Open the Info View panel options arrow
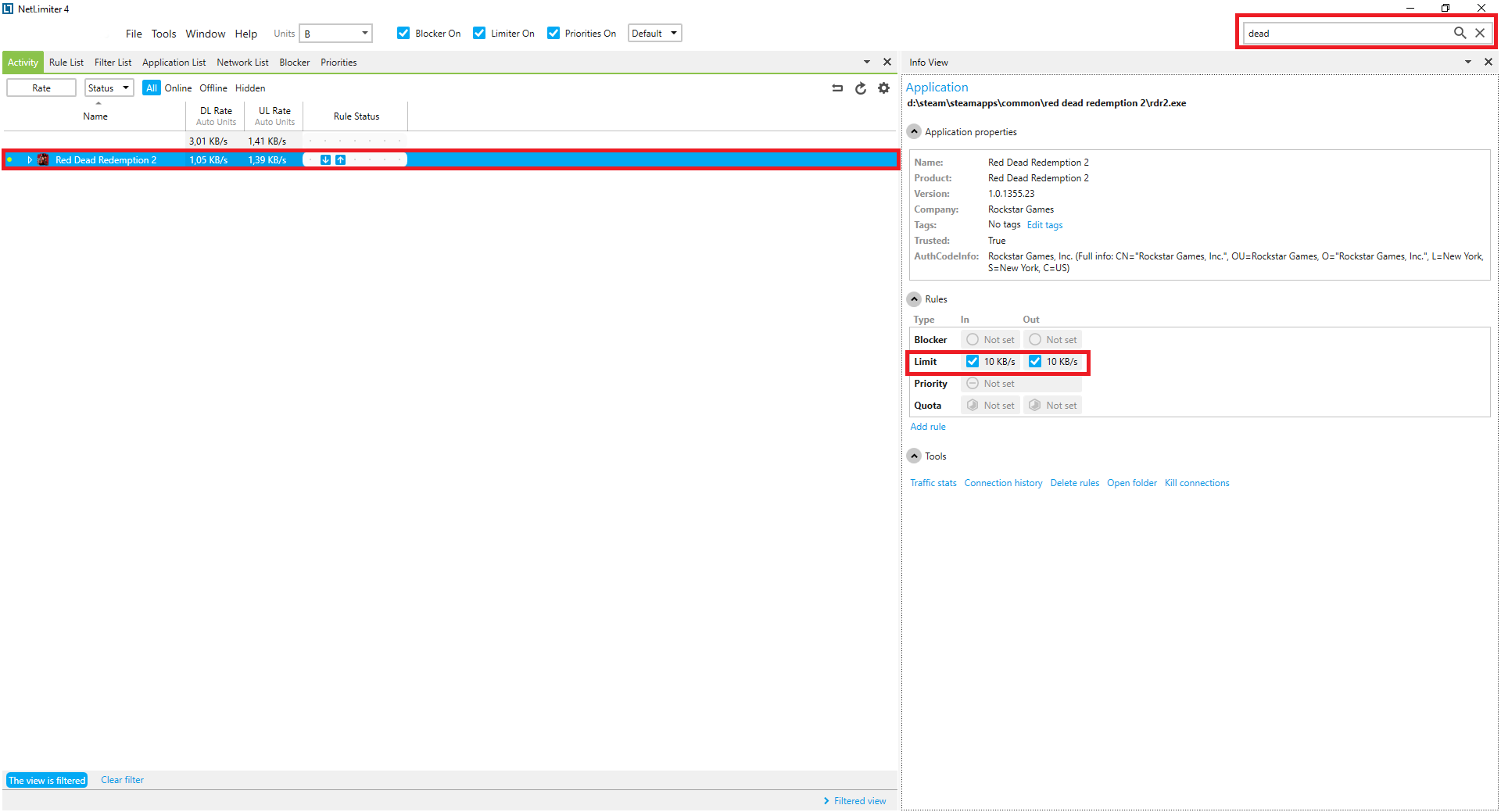Screen dimensions: 1501x812 click(x=1468, y=62)
